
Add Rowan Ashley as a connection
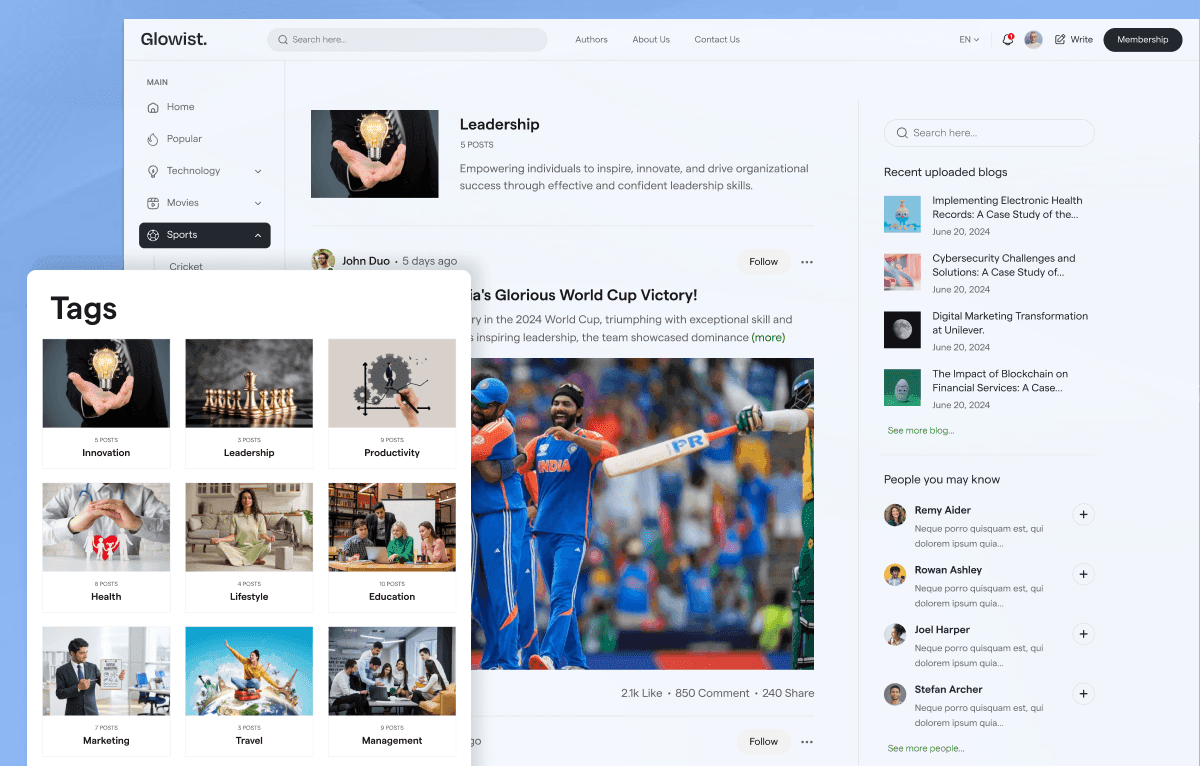tap(1083, 574)
